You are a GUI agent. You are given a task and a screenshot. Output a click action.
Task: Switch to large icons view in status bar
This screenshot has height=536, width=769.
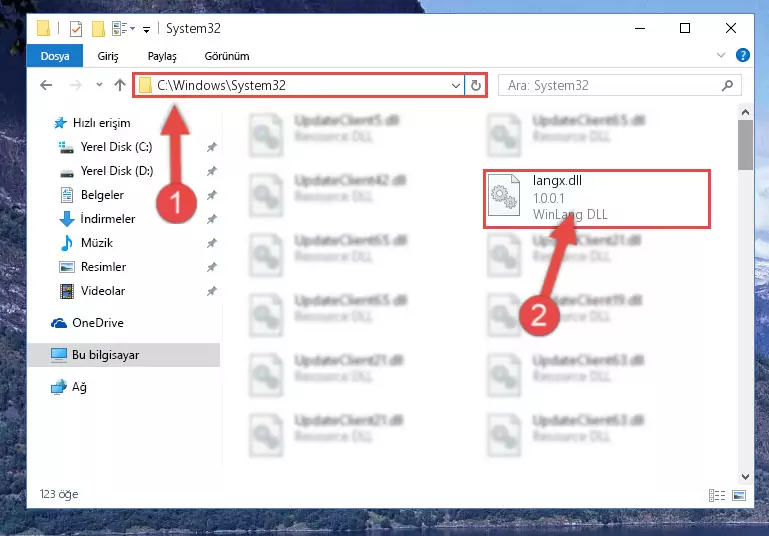739,495
